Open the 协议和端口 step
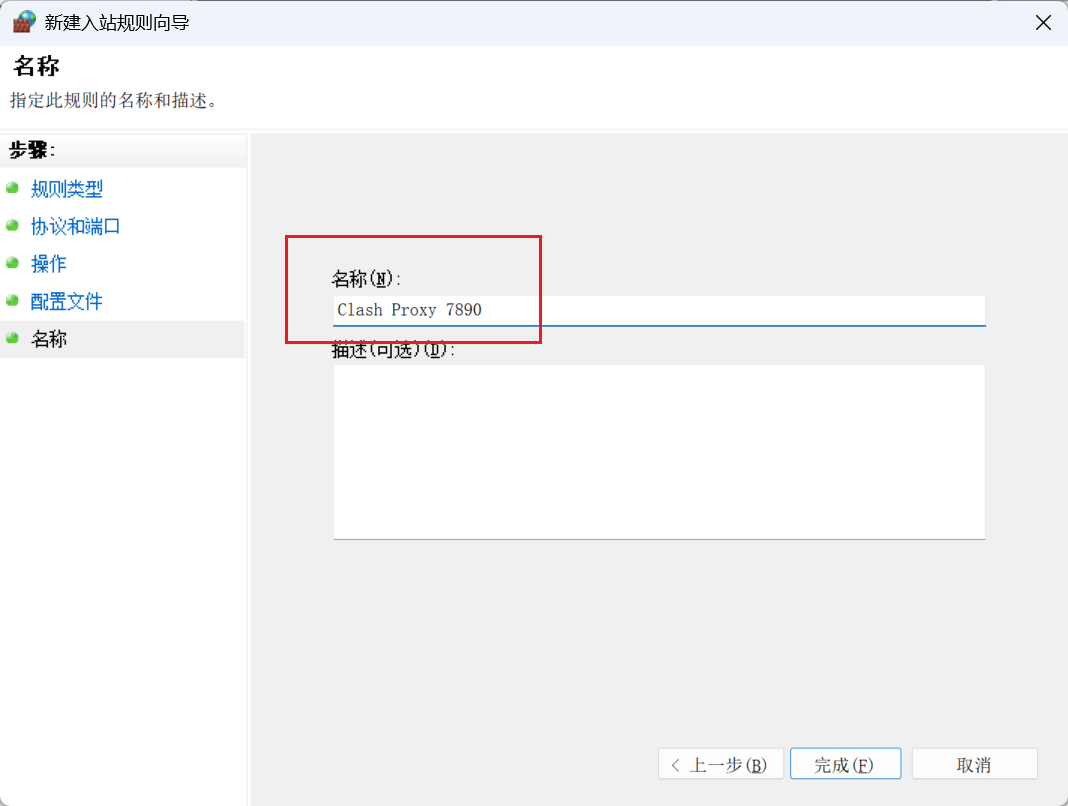 (x=76, y=227)
